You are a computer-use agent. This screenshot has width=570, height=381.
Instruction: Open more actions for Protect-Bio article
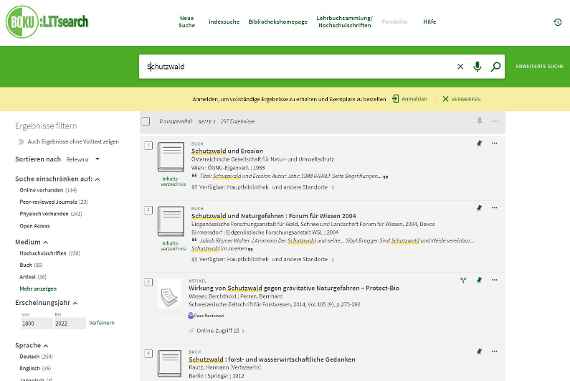494,280
